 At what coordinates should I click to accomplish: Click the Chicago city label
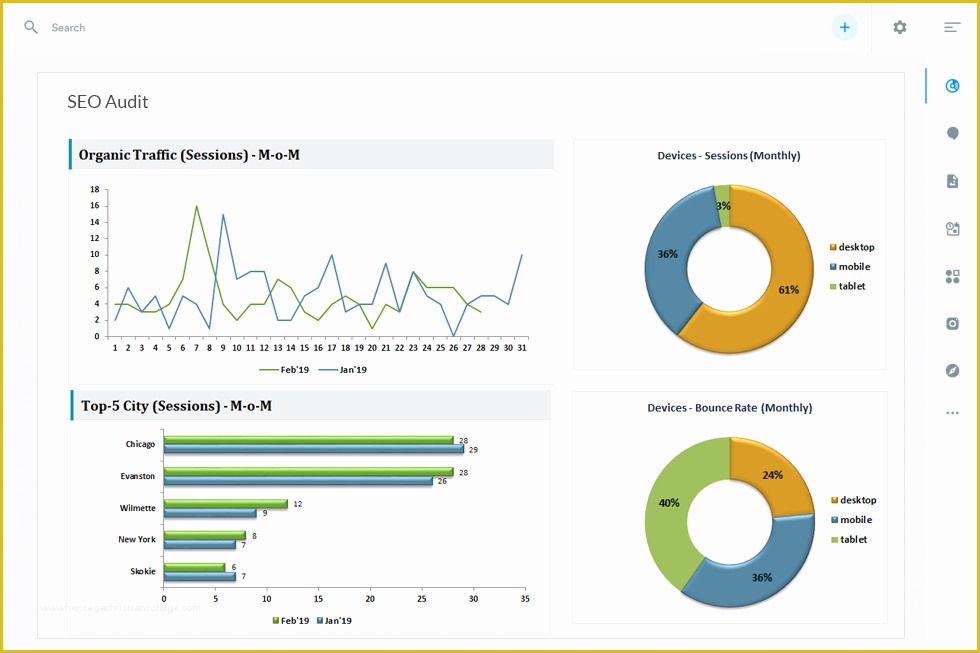tap(140, 444)
